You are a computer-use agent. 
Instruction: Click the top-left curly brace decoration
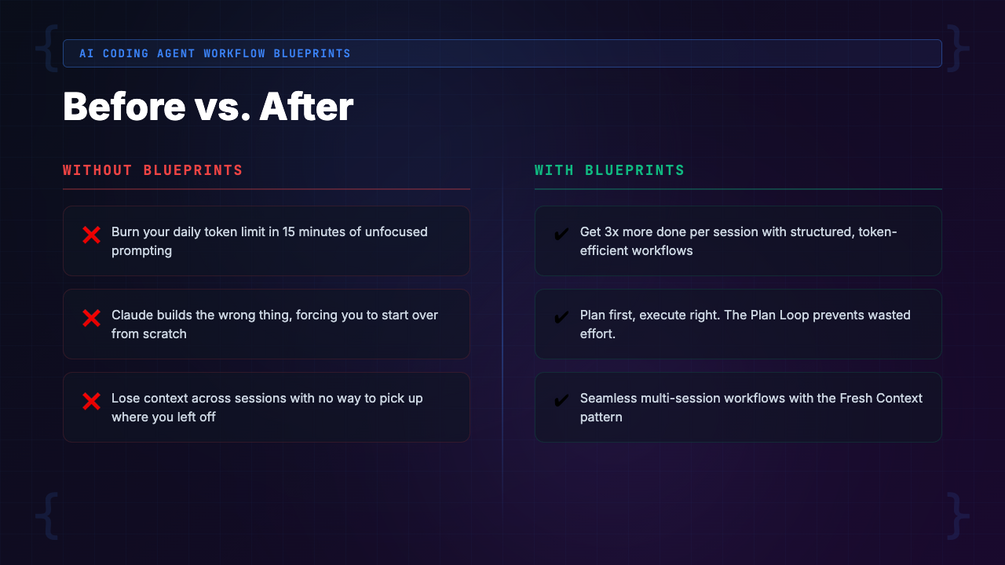(x=47, y=48)
